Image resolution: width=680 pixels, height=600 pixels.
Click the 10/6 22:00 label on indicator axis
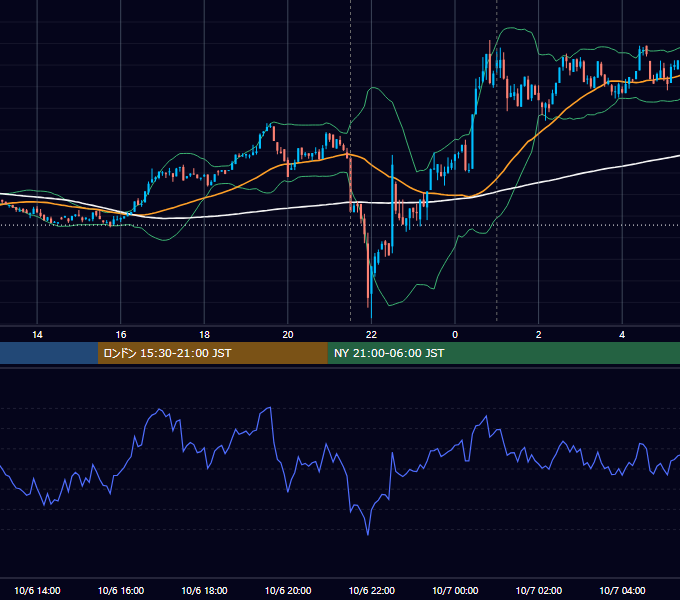(372, 590)
